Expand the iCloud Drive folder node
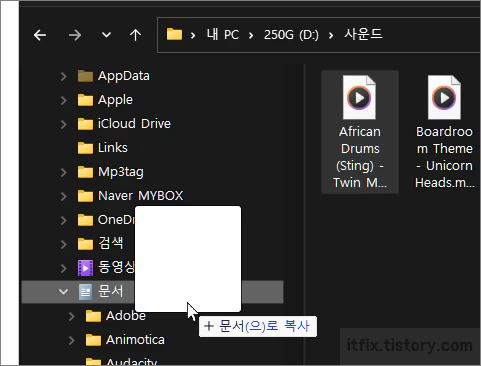 click(63, 124)
